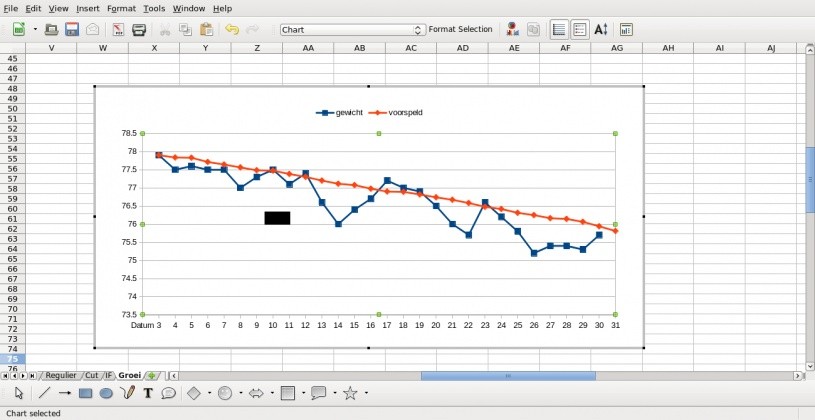Viewport: 815px width, 420px height.
Task: Switch to the Regulier sheet tab
Action: point(61,375)
